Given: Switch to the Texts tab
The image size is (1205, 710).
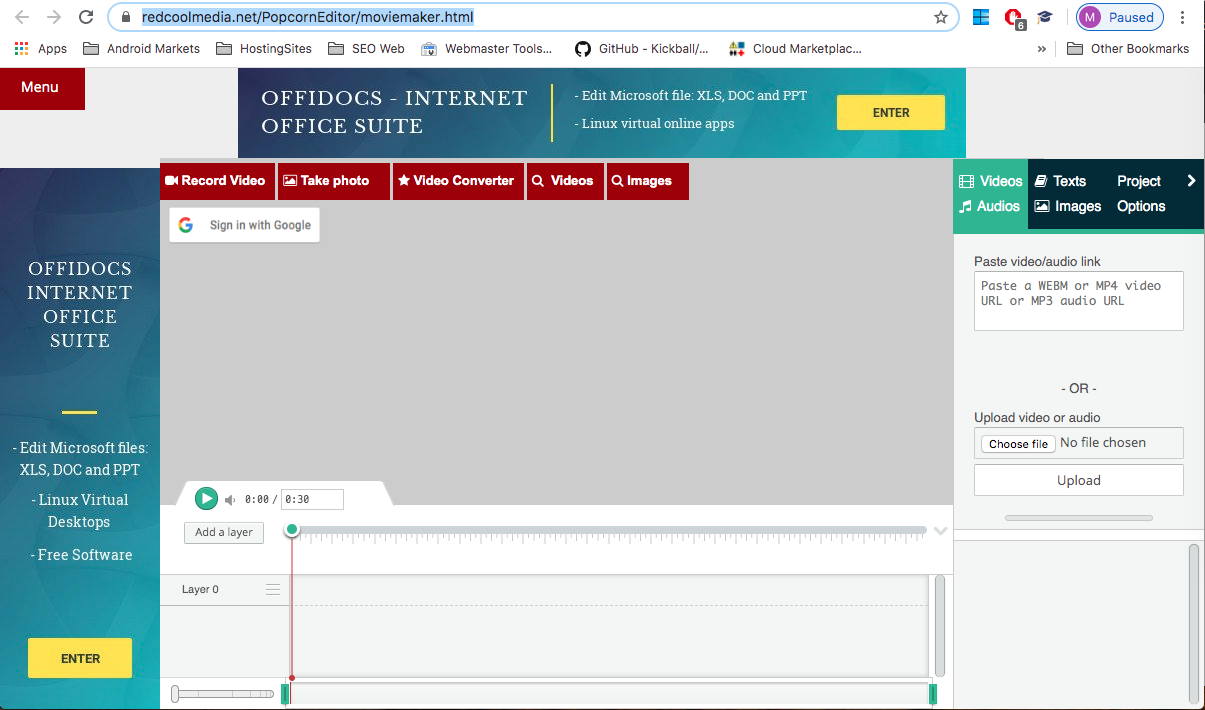Looking at the screenshot, I should click(1060, 181).
